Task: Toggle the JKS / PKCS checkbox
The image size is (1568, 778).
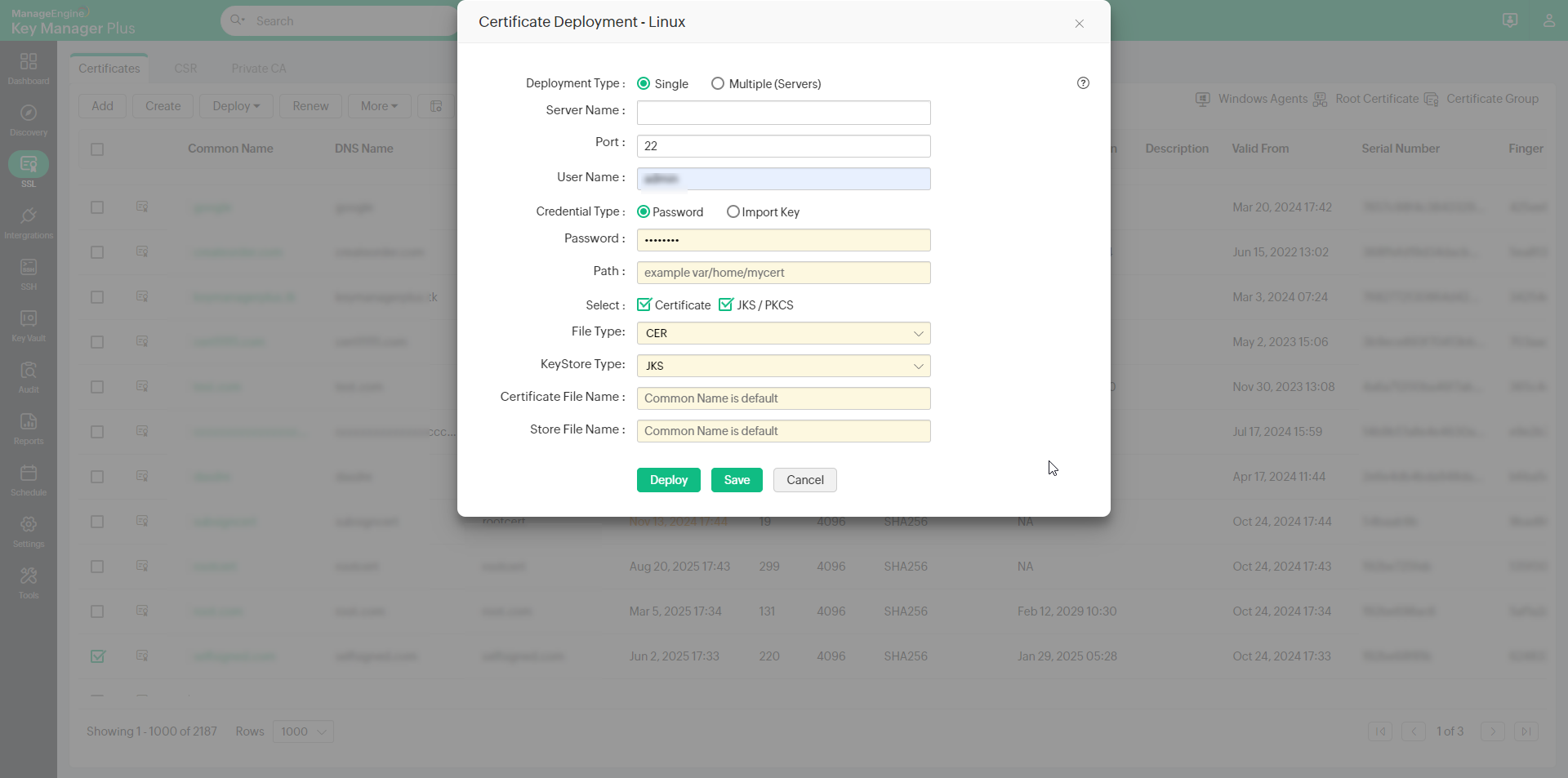Action: (x=726, y=305)
